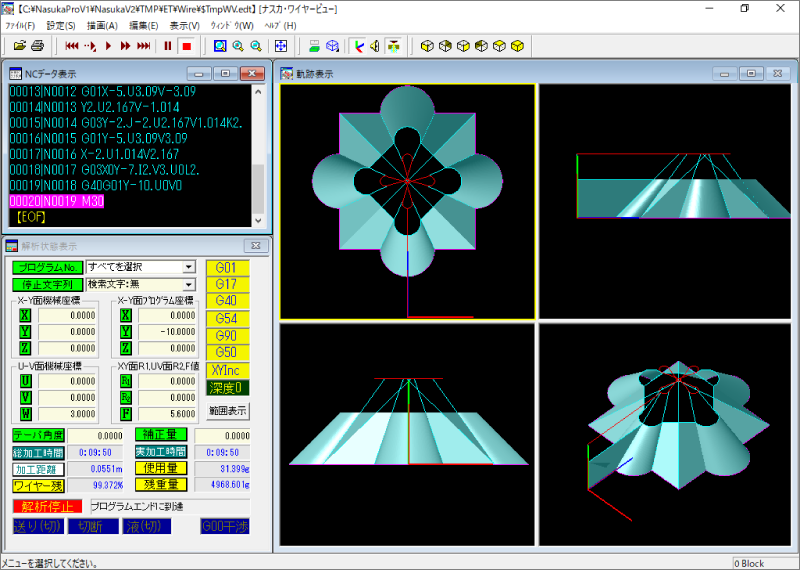Click the F value field 5.6000
Image resolution: width=800 pixels, height=570 pixels.
pos(167,414)
